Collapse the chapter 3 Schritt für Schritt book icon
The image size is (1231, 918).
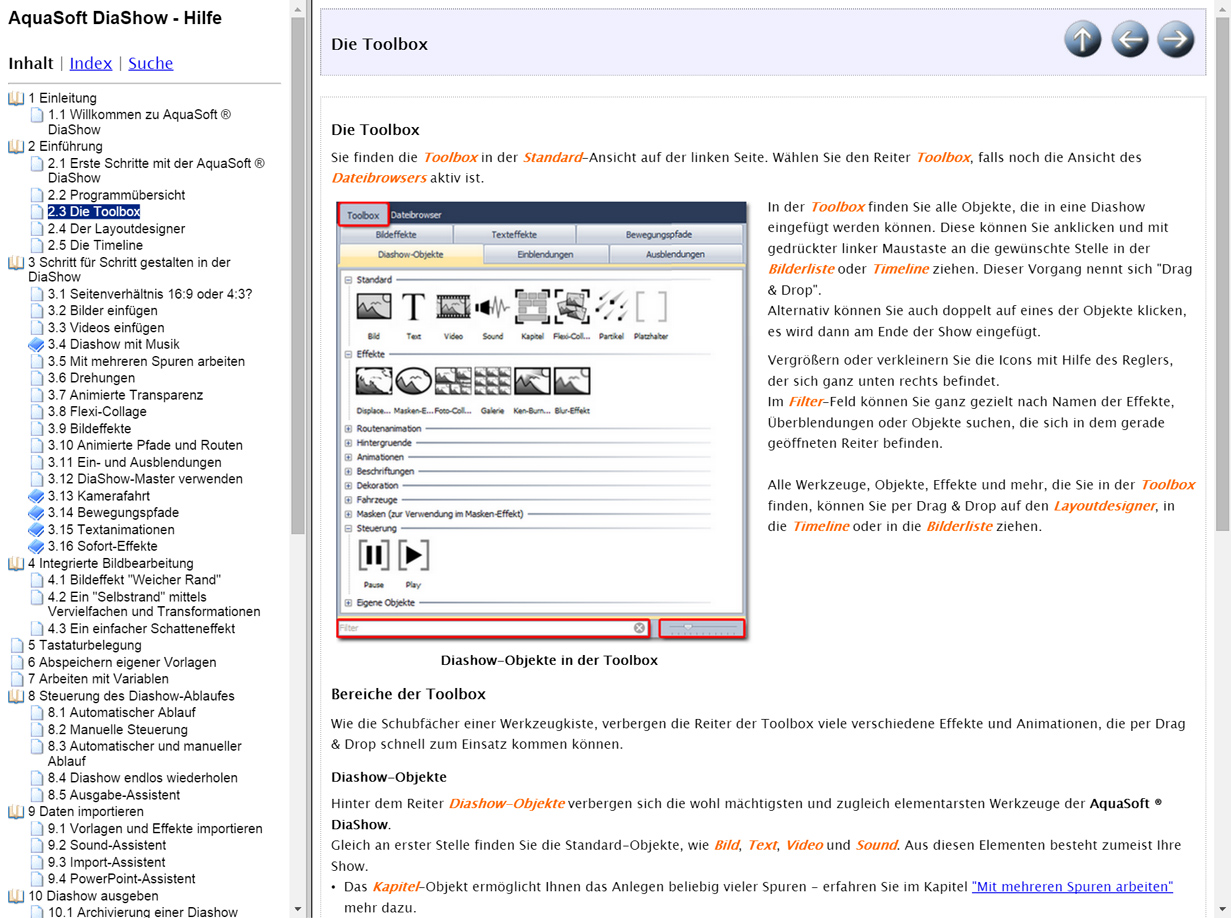pyautogui.click(x=16, y=262)
